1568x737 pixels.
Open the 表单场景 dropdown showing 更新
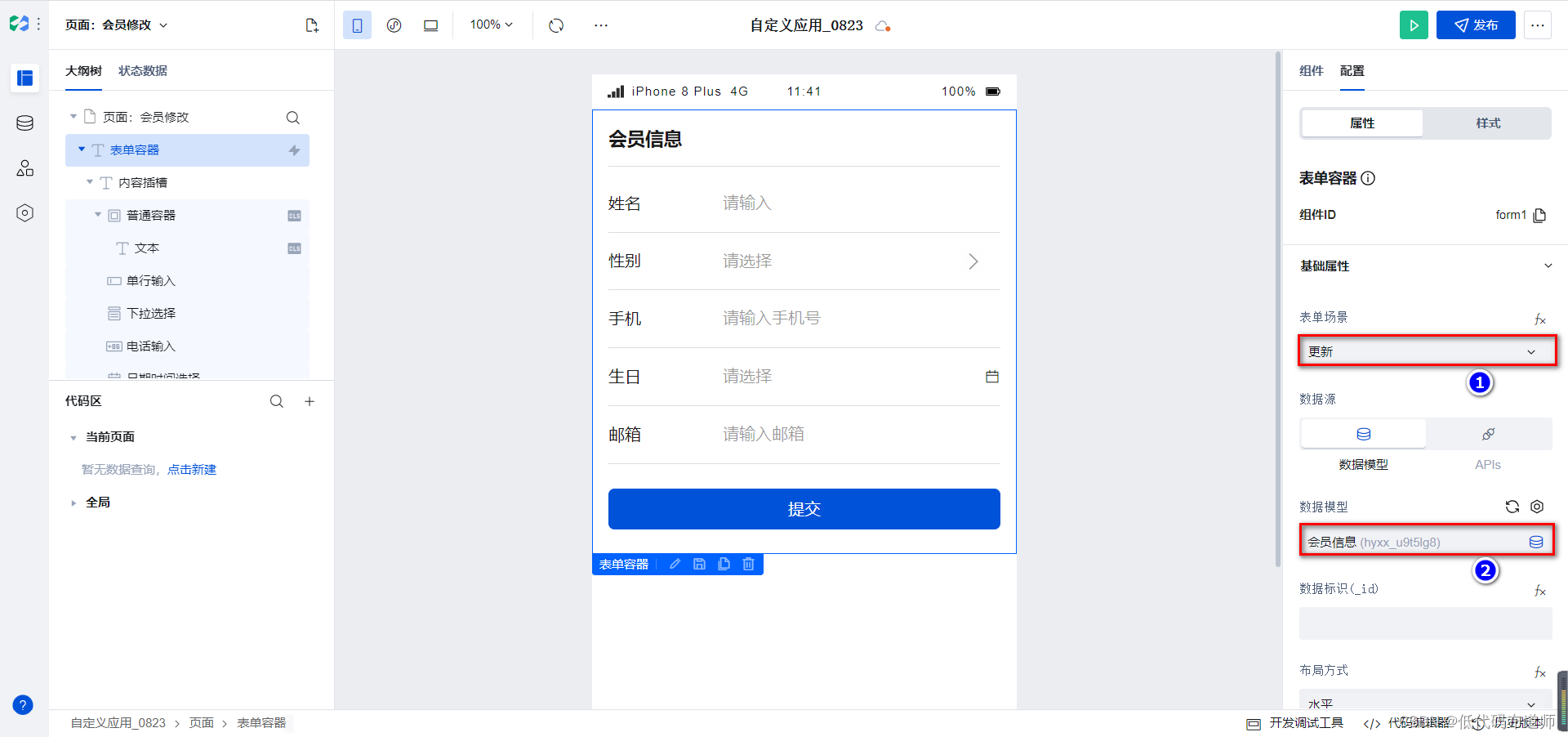coord(1426,351)
